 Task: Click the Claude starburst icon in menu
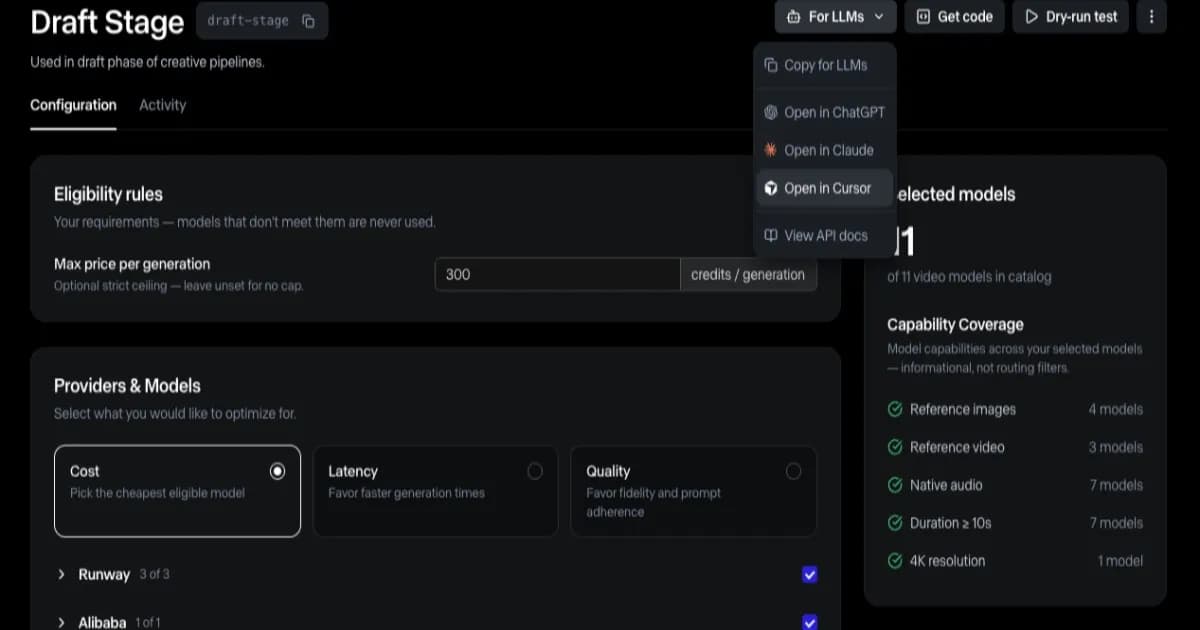770,150
